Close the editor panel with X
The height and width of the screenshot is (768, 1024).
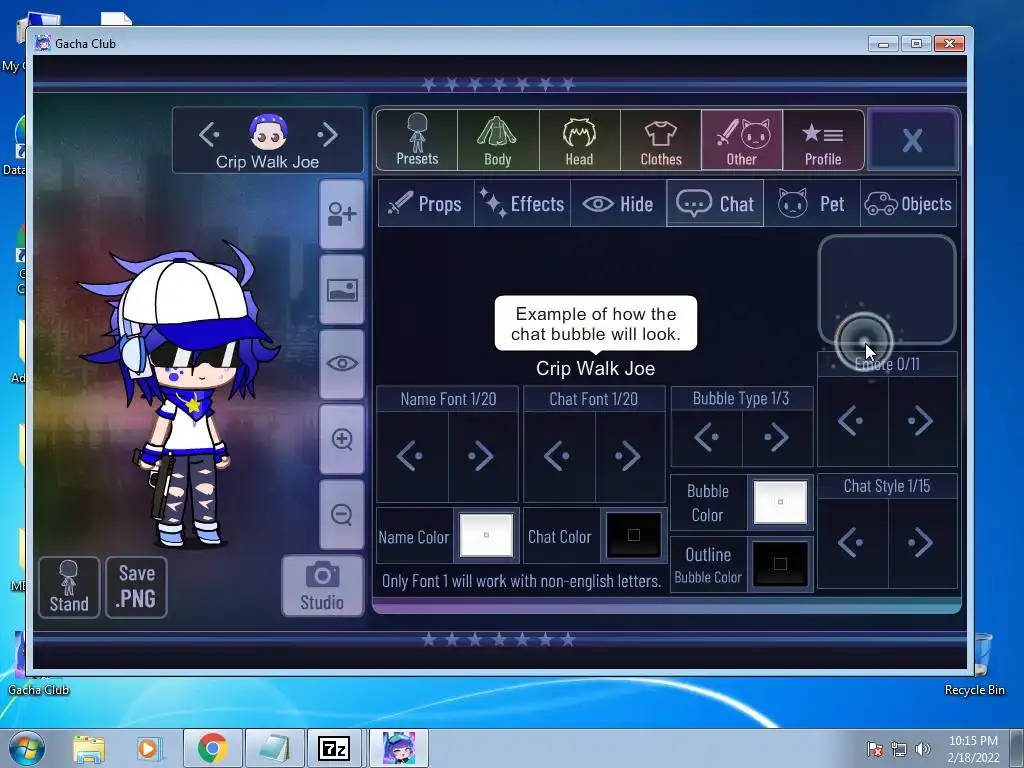tap(912, 140)
